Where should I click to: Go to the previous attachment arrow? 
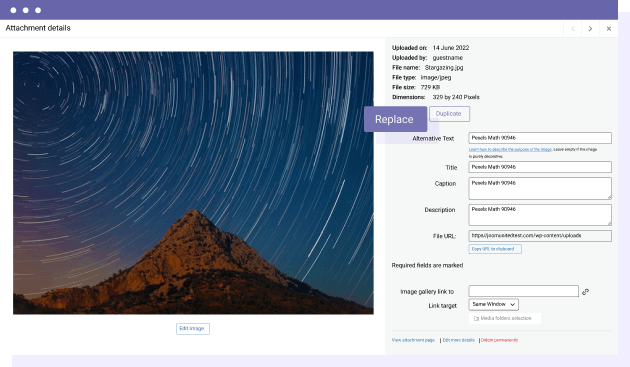[x=573, y=29]
